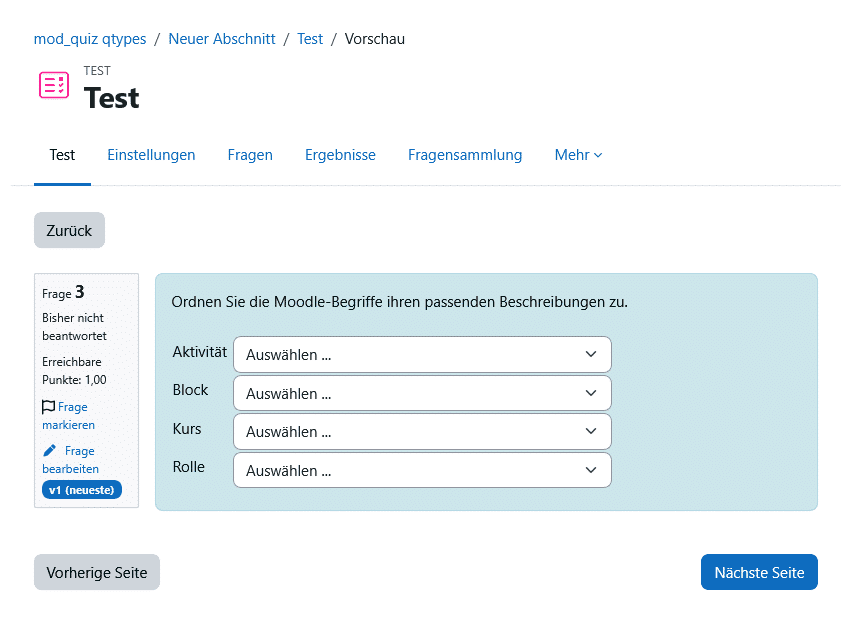Open the Fragen tab

pos(250,155)
